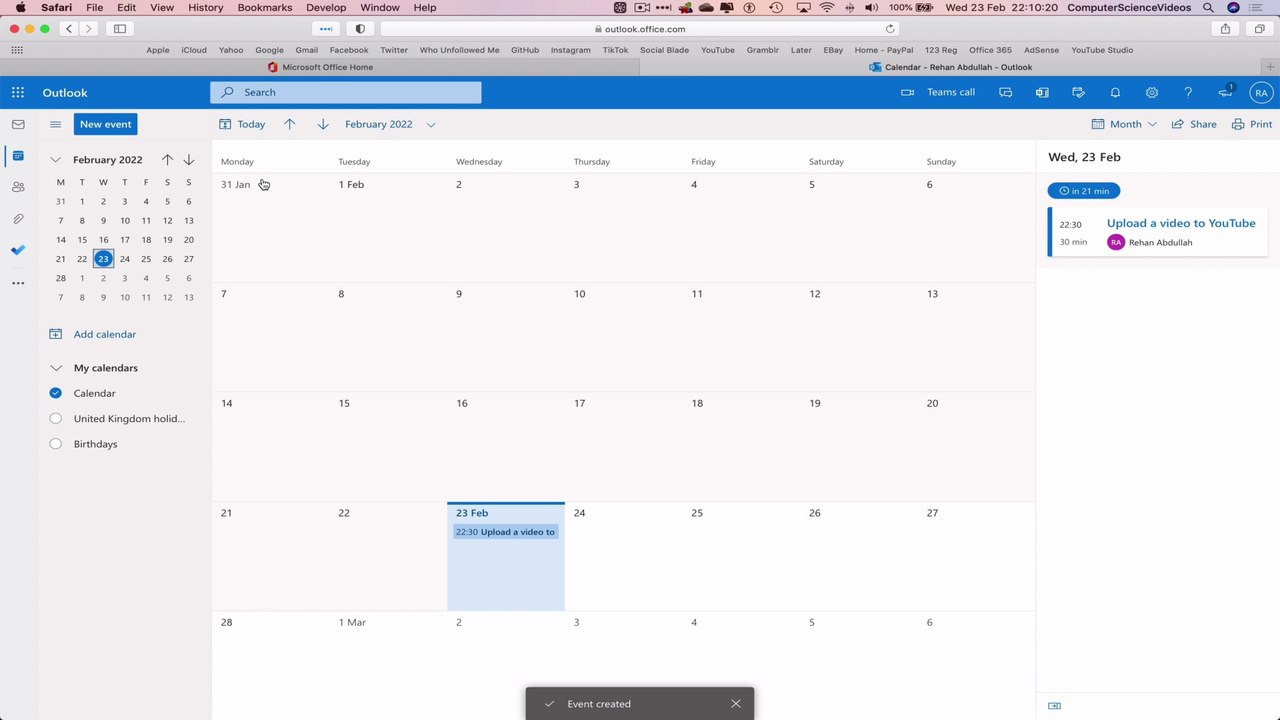Uncheck the Calendar calendar

pyautogui.click(x=55, y=393)
